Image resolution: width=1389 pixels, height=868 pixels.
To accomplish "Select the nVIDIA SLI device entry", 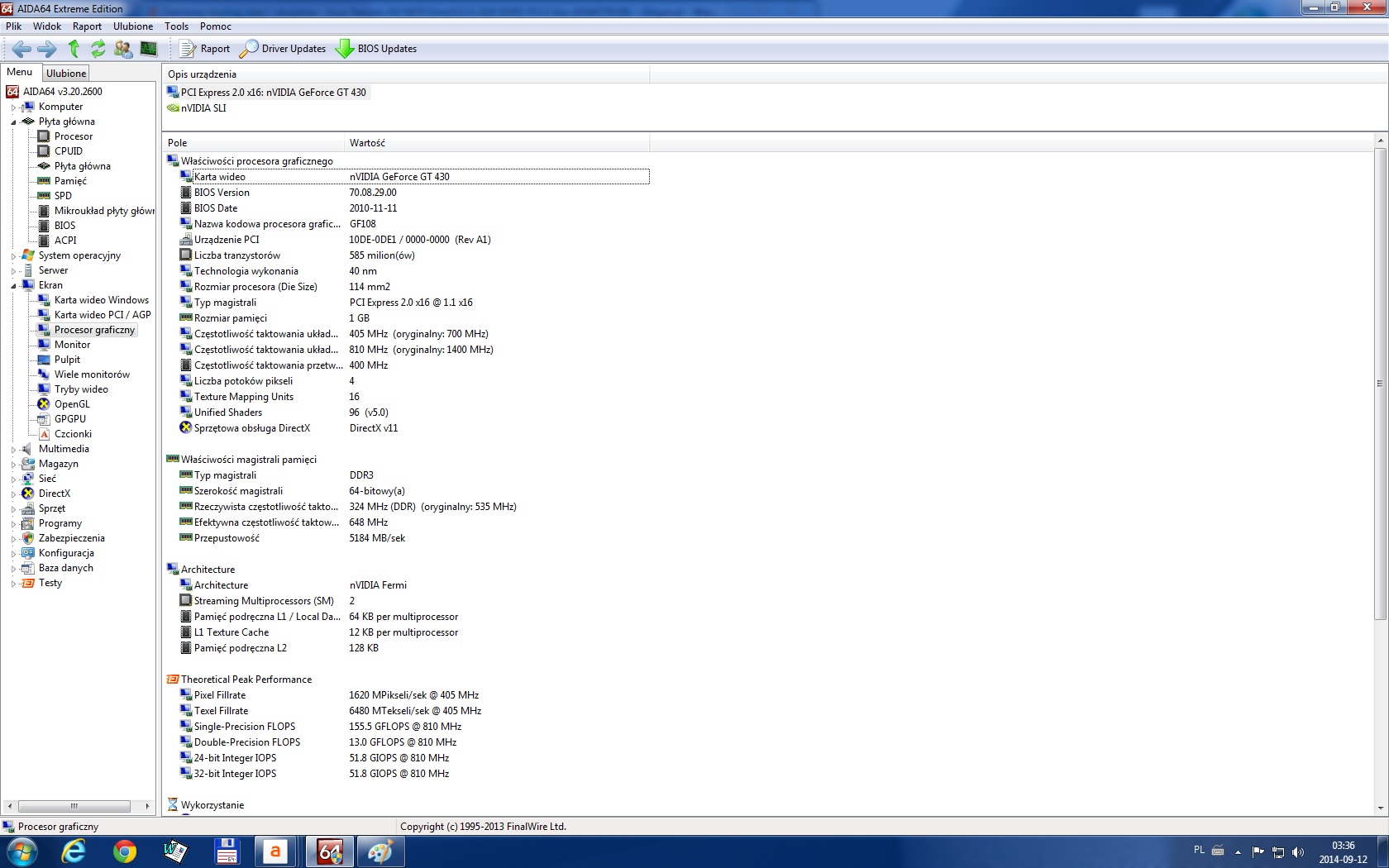I will coord(203,108).
